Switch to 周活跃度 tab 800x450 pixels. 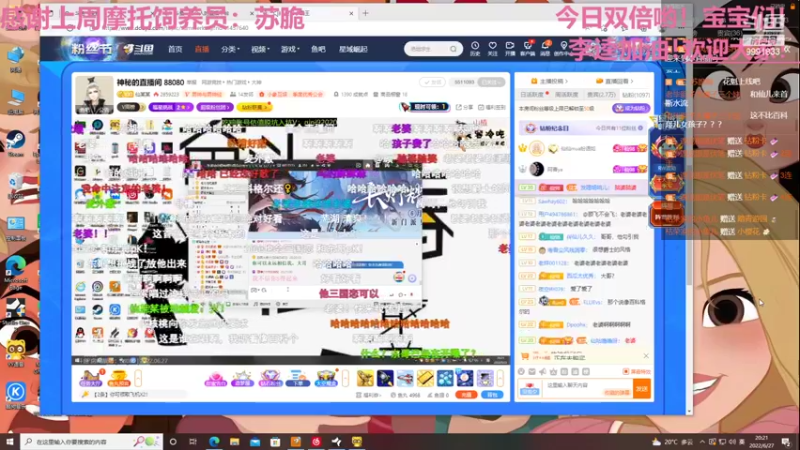(566, 95)
